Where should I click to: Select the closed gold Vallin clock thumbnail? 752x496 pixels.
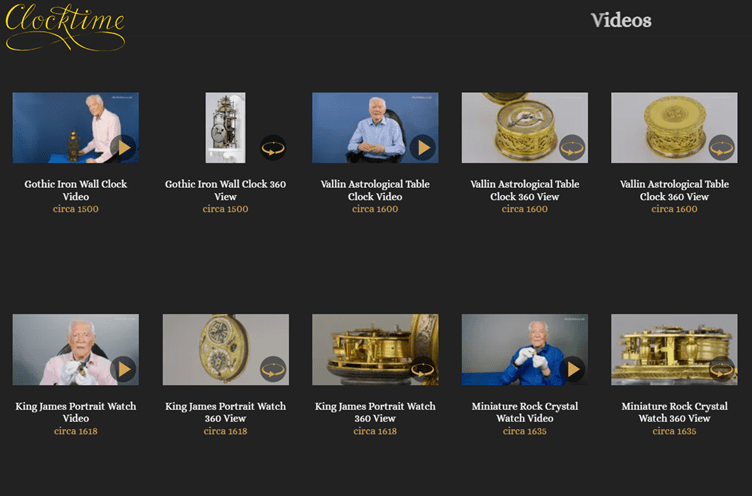[x=674, y=128]
